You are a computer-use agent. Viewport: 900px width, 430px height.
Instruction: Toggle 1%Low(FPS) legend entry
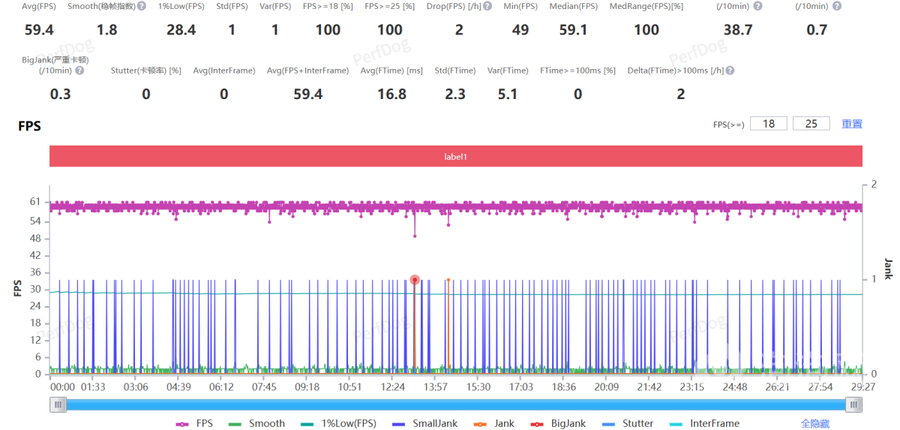pos(333,423)
